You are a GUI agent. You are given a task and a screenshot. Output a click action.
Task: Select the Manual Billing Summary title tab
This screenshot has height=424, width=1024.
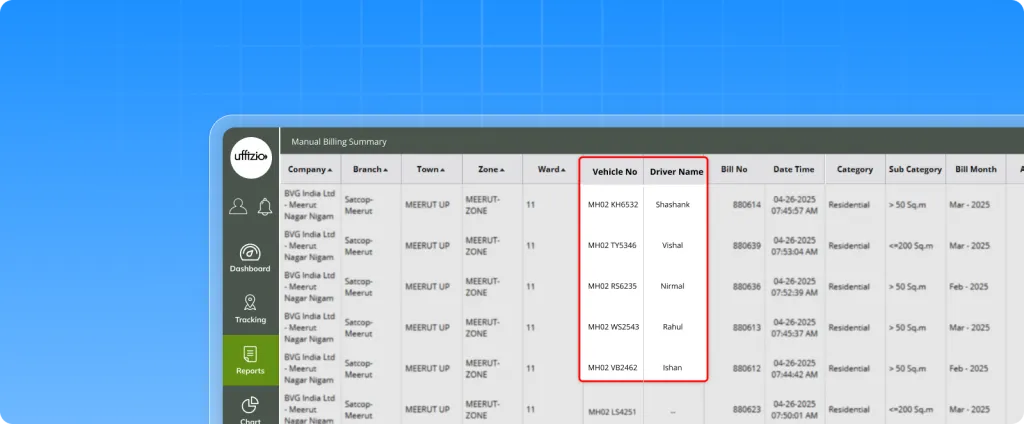338,142
